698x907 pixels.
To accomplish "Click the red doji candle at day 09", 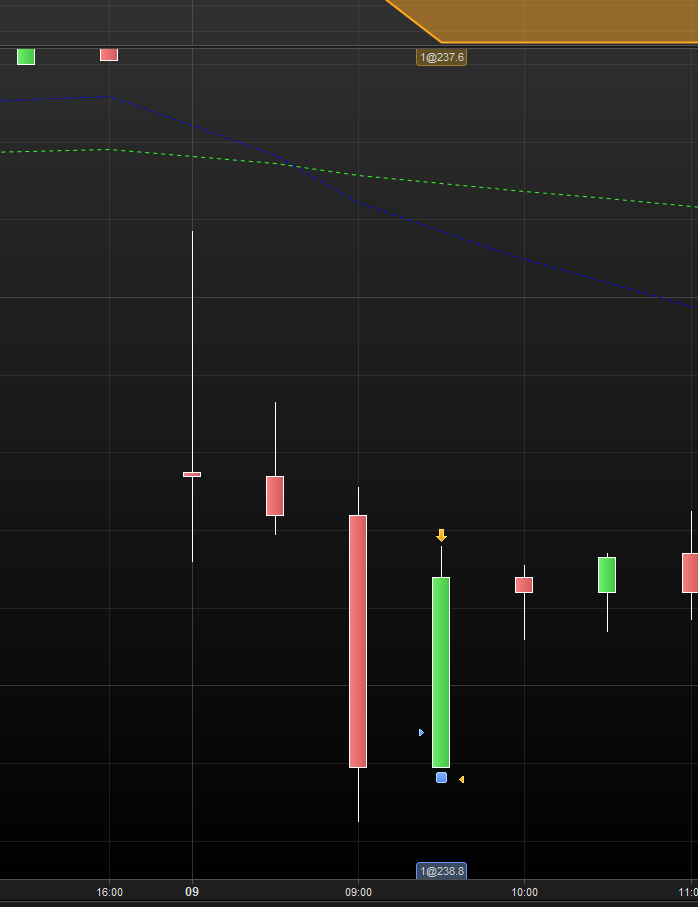I will pyautogui.click(x=192, y=474).
